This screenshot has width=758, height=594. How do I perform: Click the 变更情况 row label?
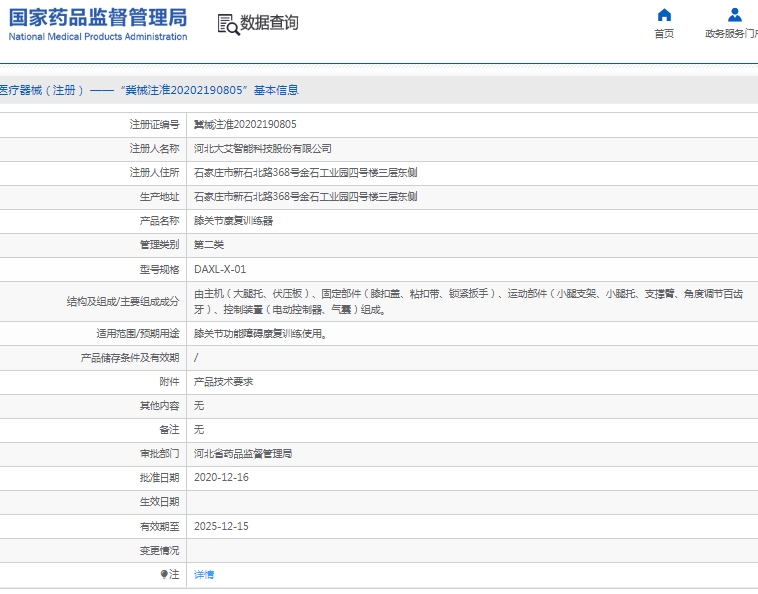(x=160, y=550)
